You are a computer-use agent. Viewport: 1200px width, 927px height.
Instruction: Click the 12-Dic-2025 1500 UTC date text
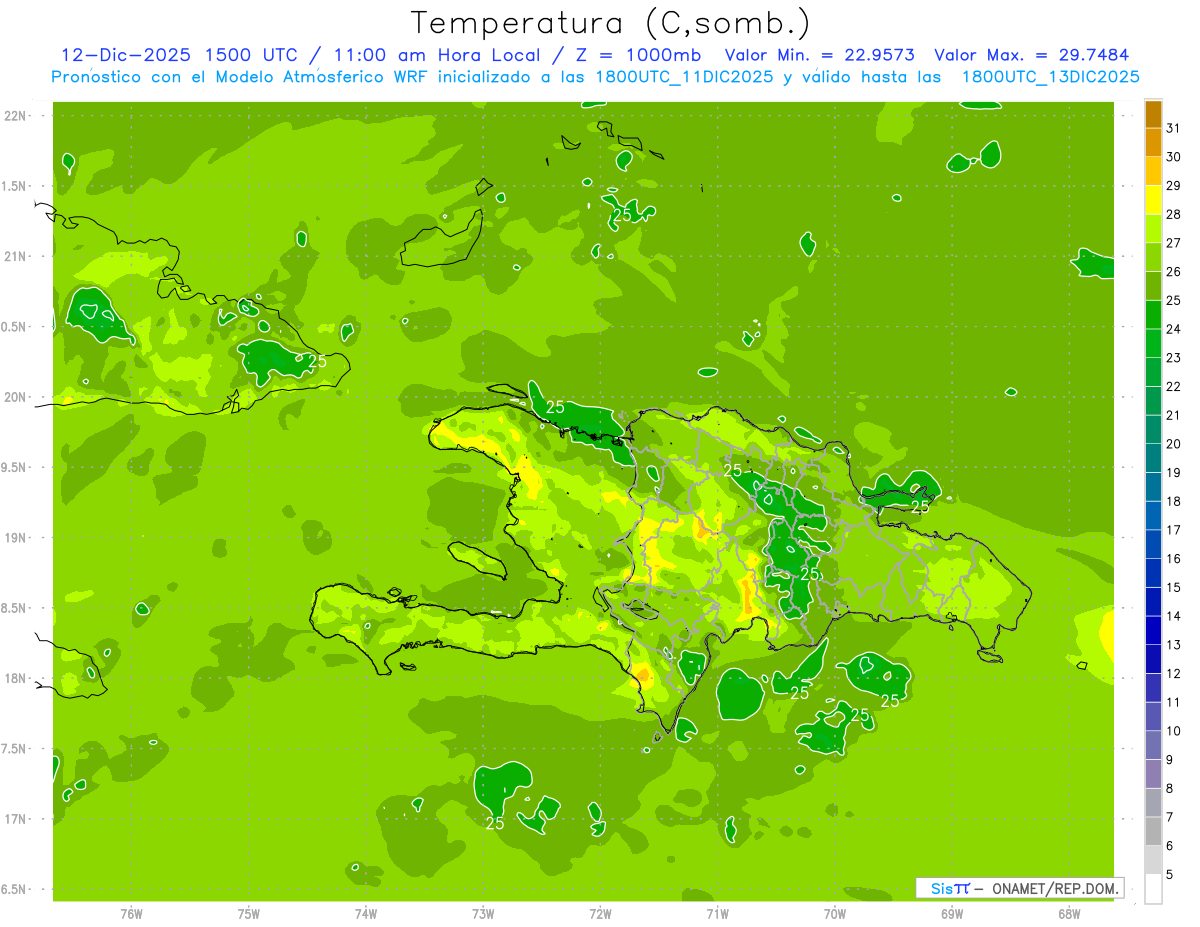tap(179, 55)
